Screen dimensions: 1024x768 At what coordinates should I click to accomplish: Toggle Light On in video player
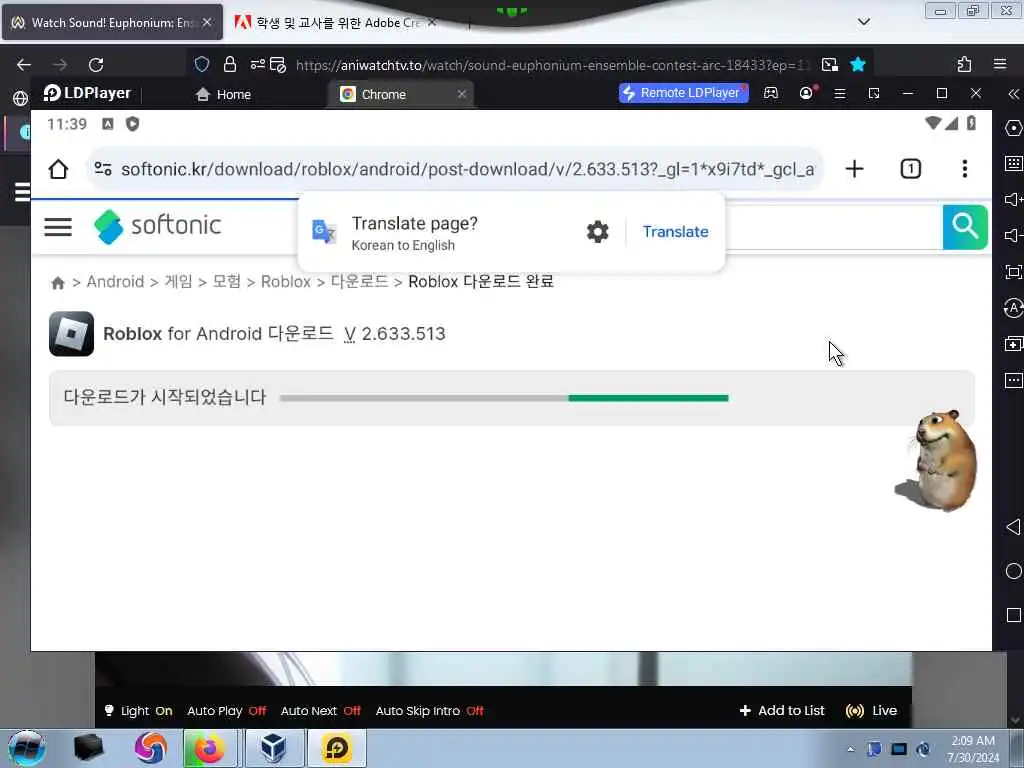pos(138,711)
